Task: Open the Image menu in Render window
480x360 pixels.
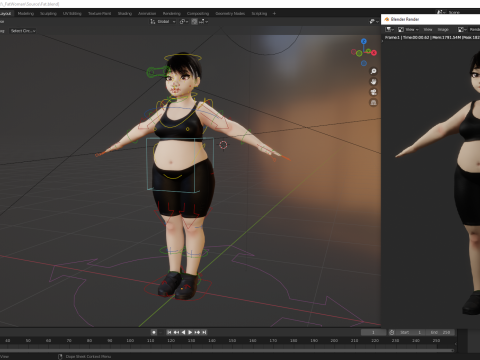Action: point(443,30)
